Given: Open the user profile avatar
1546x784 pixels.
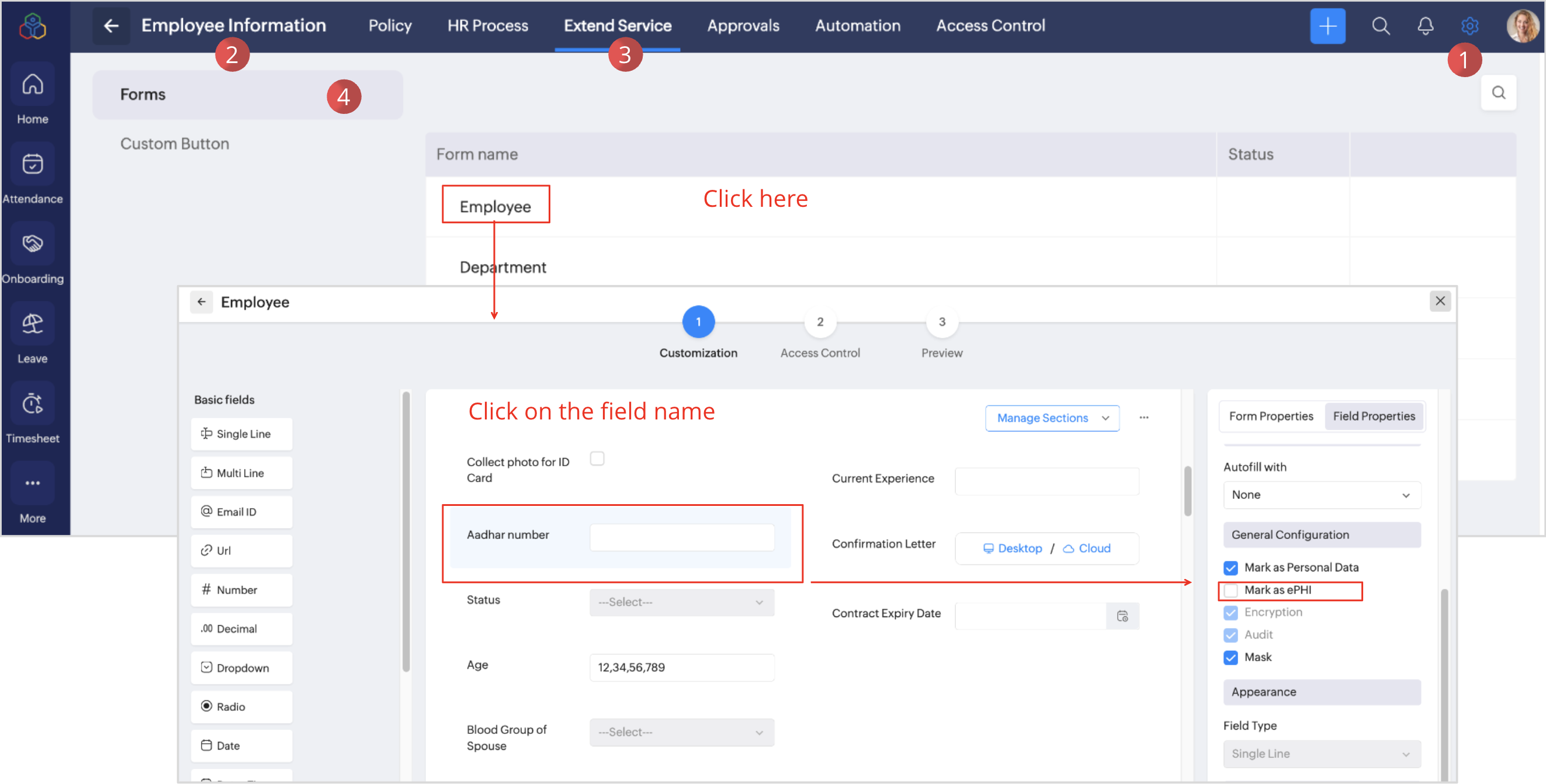Looking at the screenshot, I should [1523, 26].
